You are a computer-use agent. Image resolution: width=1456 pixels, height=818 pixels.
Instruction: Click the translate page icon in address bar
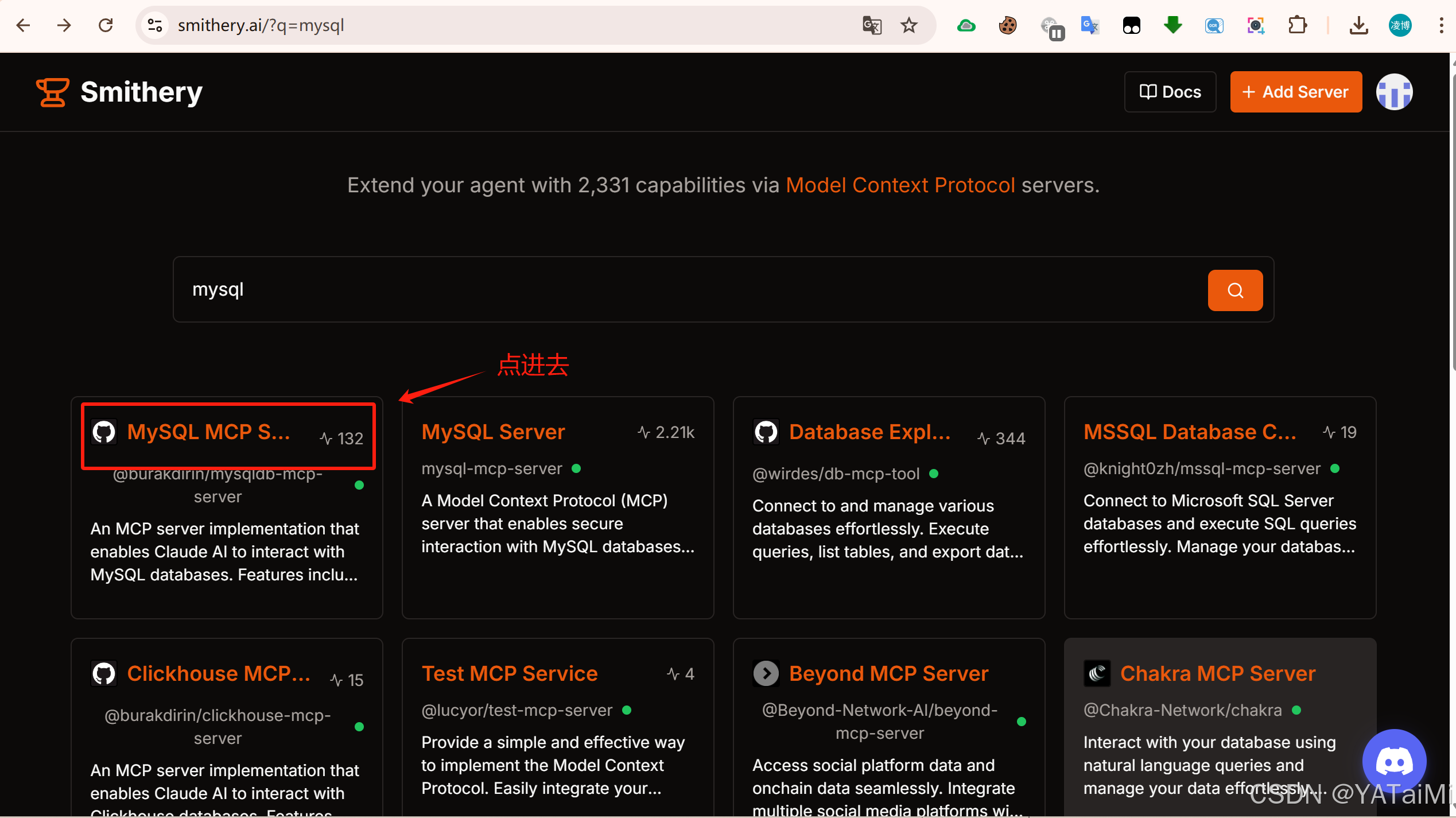871,25
